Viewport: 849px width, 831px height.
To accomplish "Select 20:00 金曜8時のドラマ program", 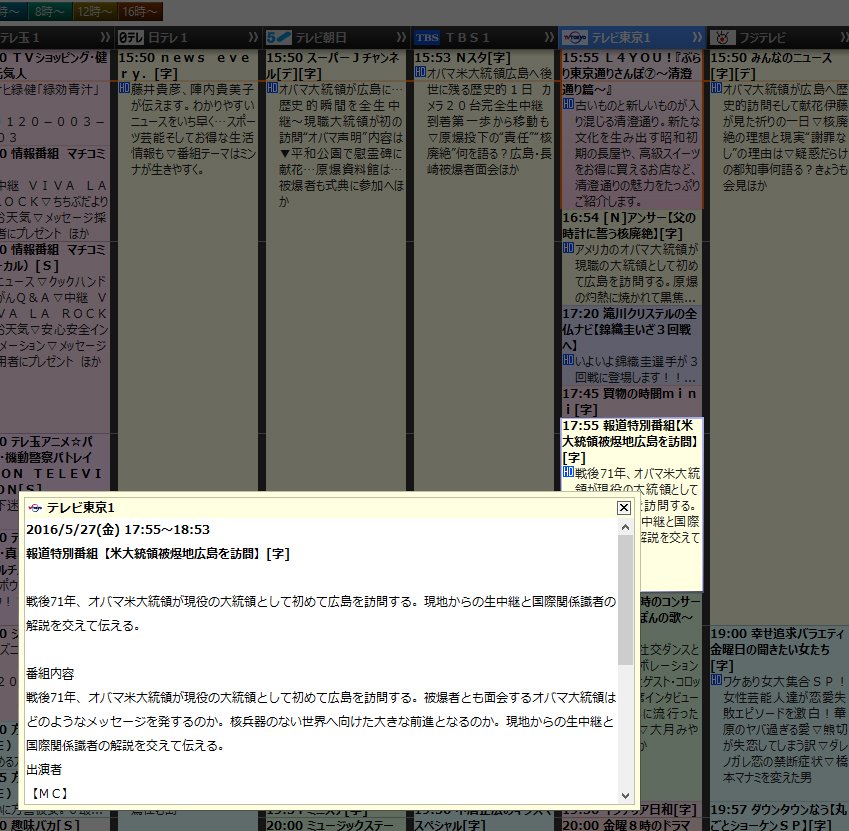I will point(631,824).
